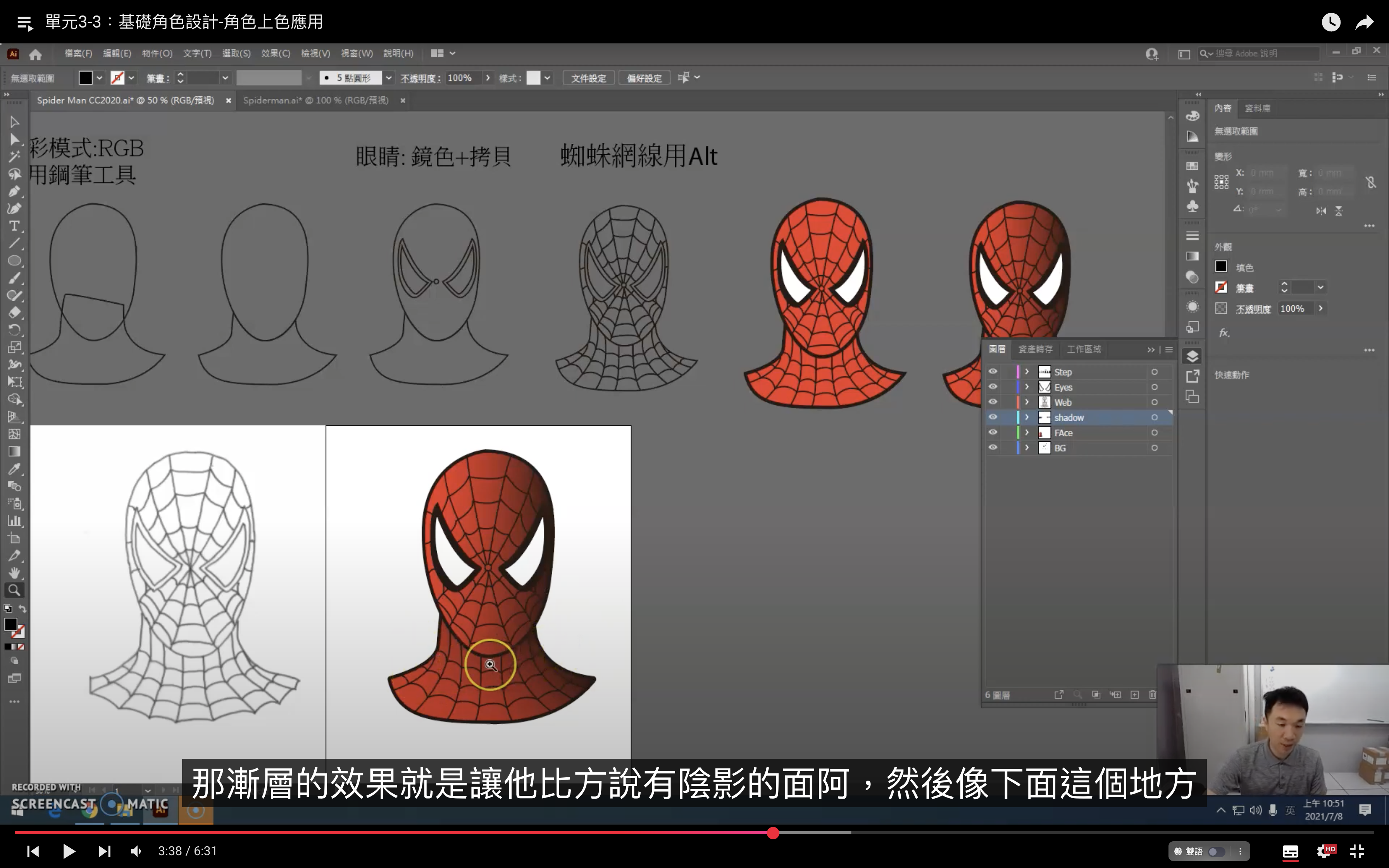The height and width of the screenshot is (868, 1389).
Task: Click the 搜尋 Adobe 說明 search field
Action: point(1259,53)
